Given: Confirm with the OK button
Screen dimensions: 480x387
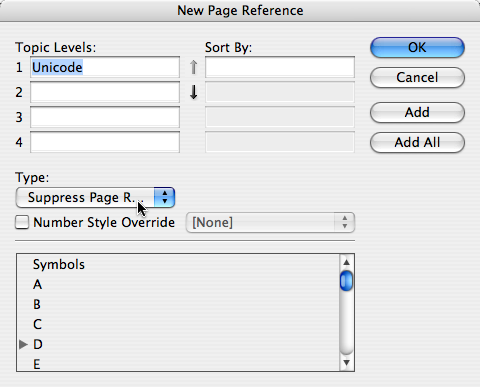Looking at the screenshot, I should coord(417,47).
